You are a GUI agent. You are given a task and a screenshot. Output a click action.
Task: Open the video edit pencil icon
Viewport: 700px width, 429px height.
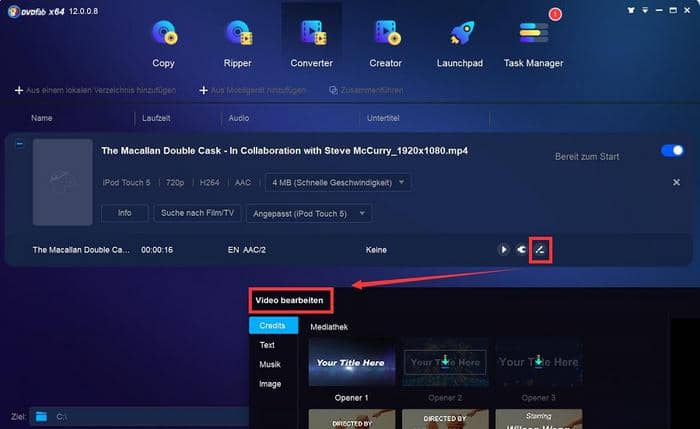[x=540, y=250]
